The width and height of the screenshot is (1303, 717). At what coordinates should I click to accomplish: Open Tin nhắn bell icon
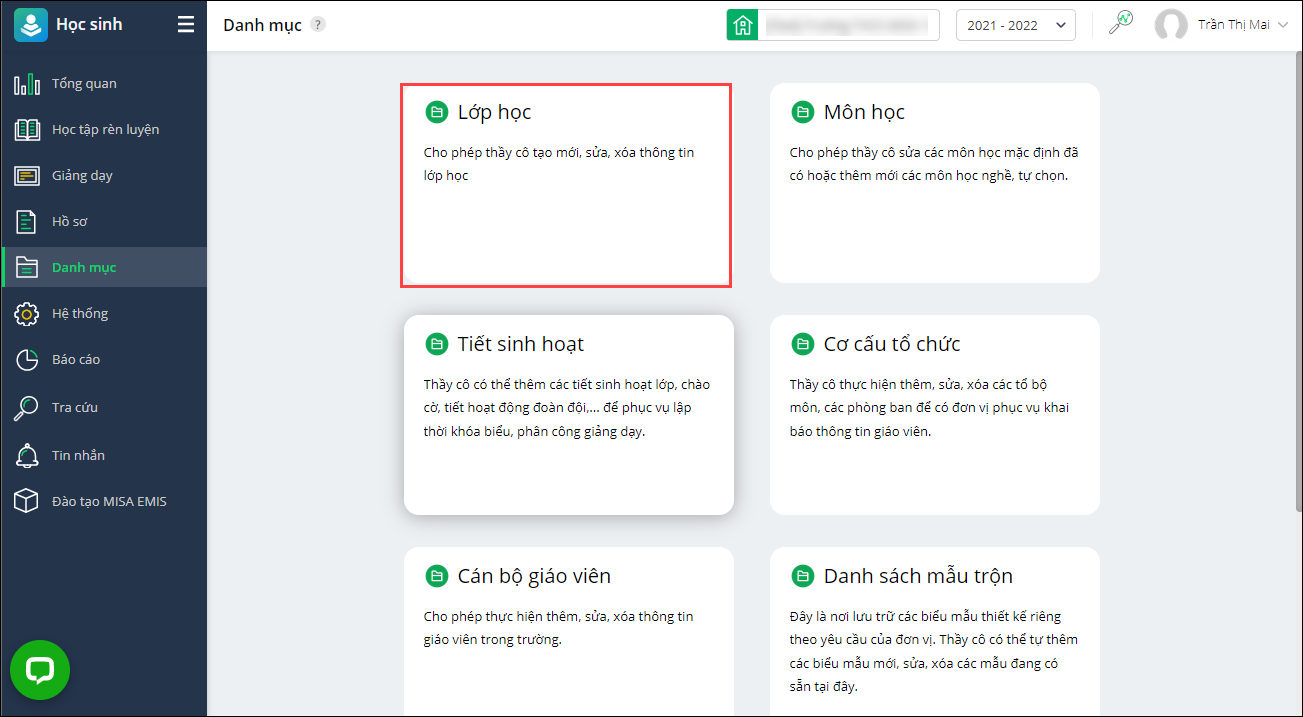tap(27, 456)
